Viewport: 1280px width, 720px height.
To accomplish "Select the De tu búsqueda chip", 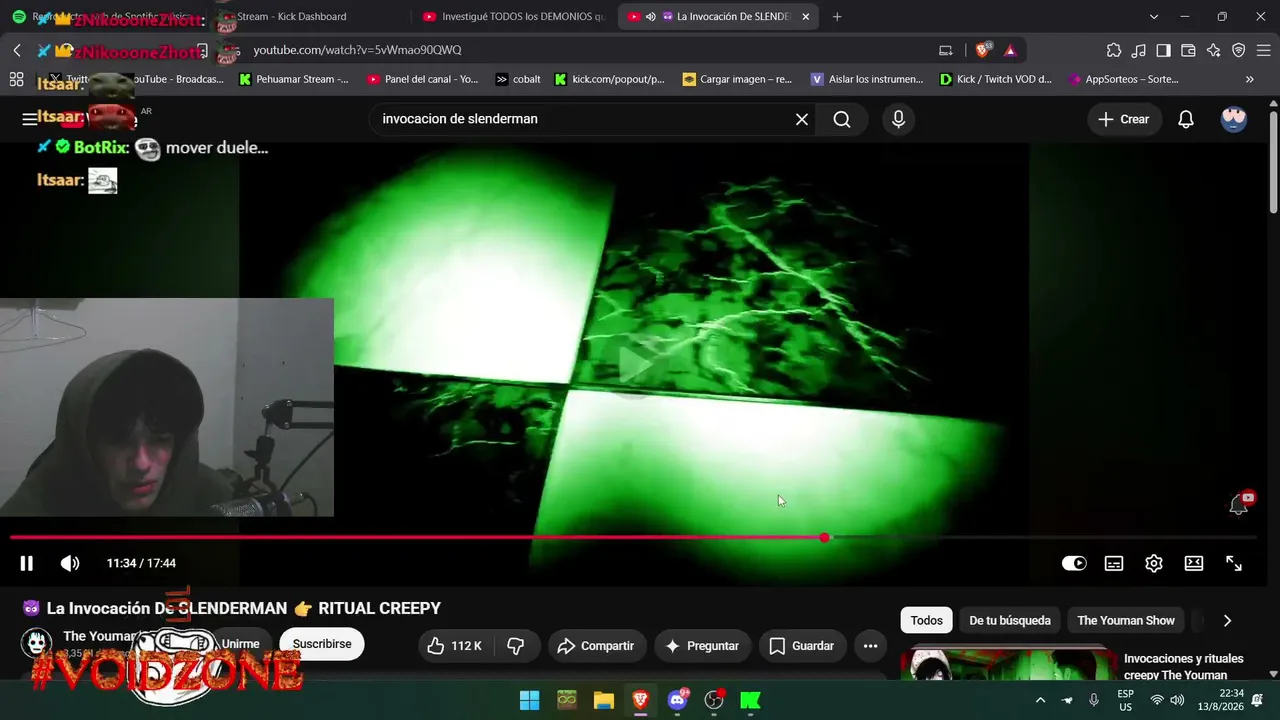I will [x=1010, y=620].
